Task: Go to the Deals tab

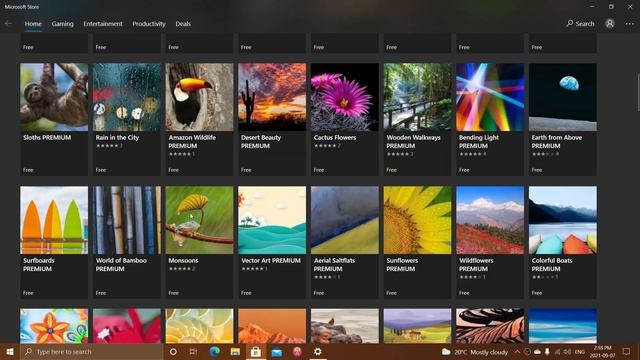Action: pyautogui.click(x=183, y=24)
